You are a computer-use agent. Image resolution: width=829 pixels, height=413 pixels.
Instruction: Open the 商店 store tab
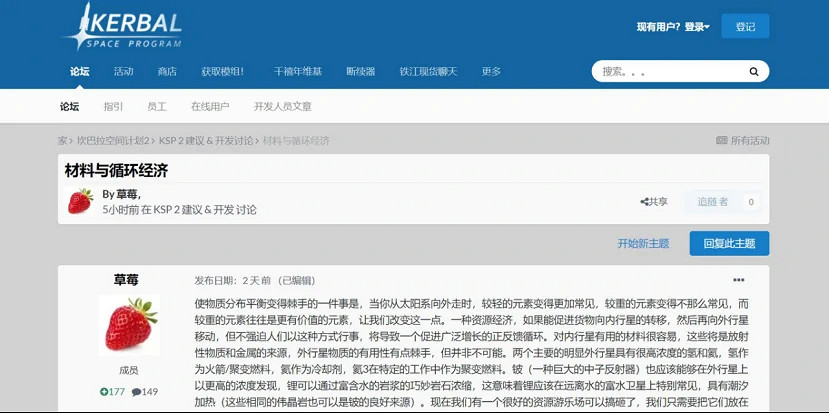tap(167, 71)
